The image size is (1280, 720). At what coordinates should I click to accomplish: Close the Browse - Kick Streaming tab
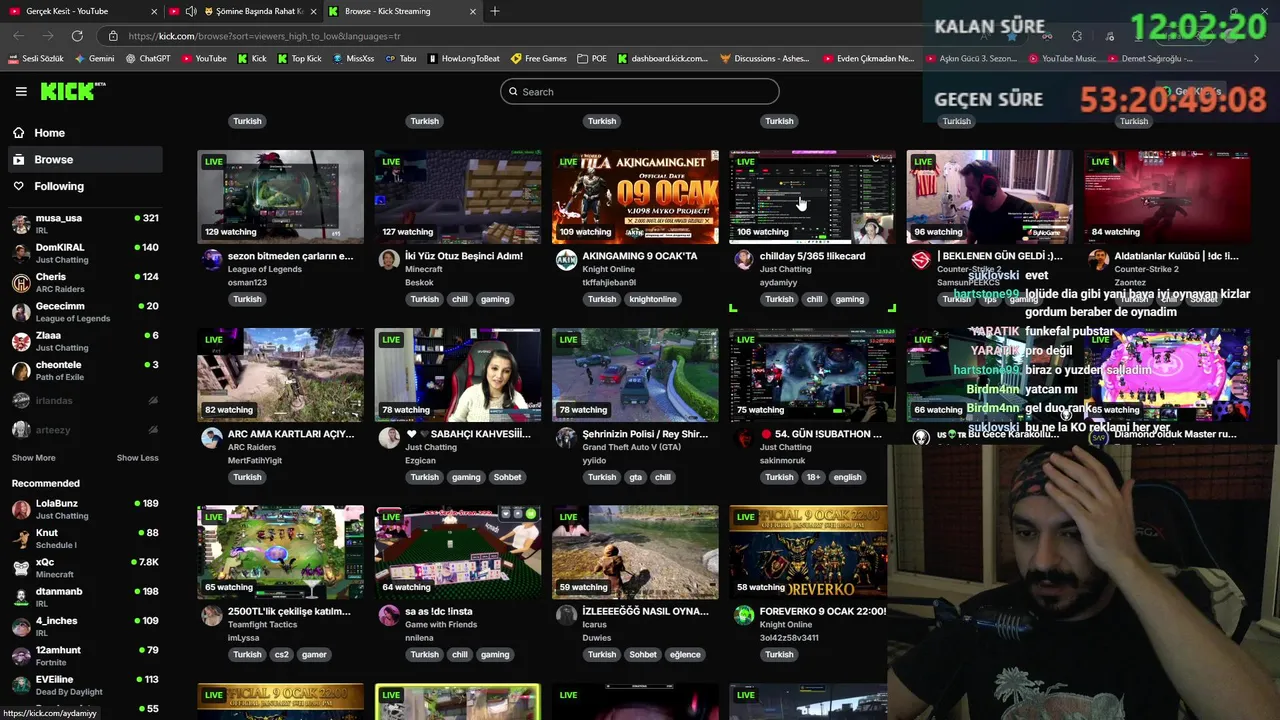coord(473,11)
